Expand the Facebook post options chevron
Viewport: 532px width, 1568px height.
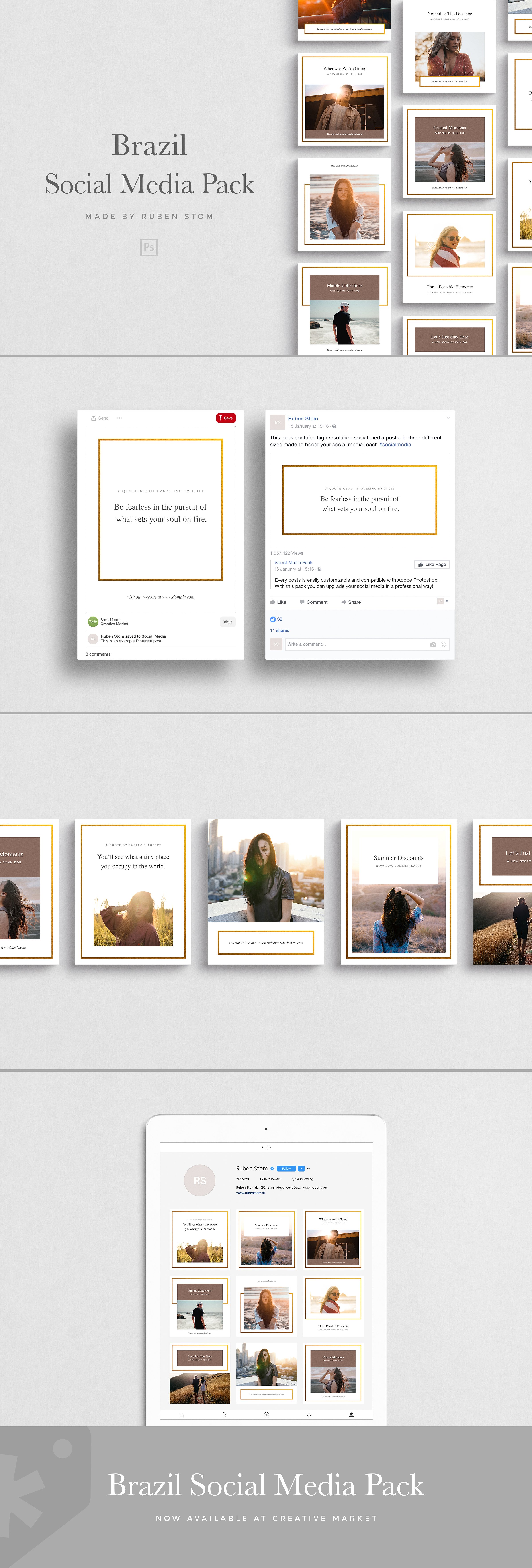449,418
